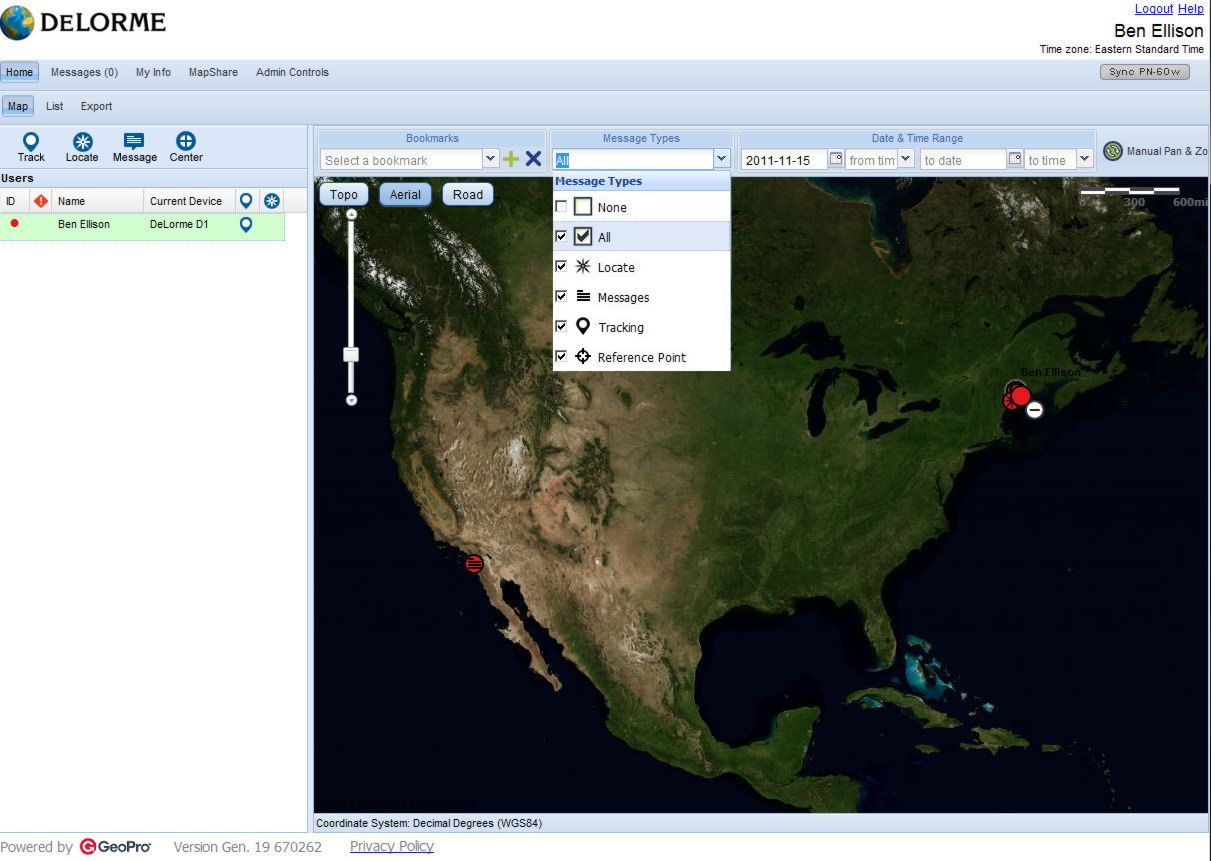Click the Message Types field showing All
Image resolution: width=1211 pixels, height=861 pixels.
pos(633,160)
